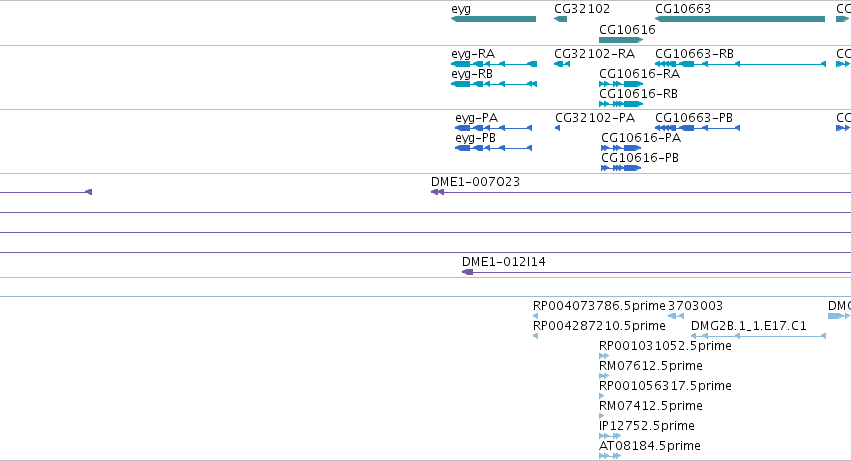
Task: Select the CG32102-PA label
Action: click(595, 118)
